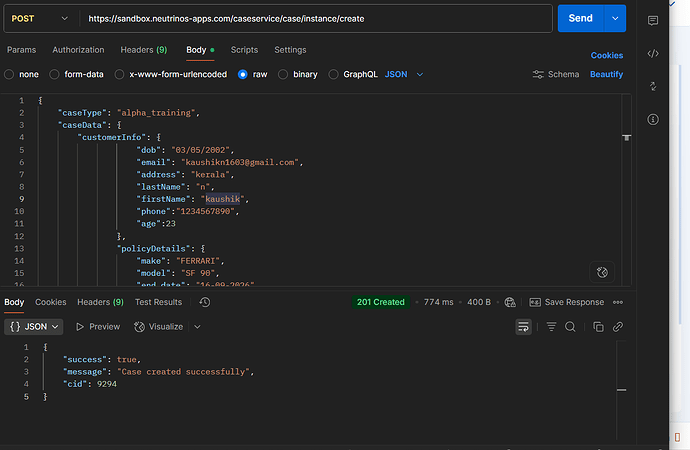Click the request editor scrollbar thumb

tap(627, 138)
